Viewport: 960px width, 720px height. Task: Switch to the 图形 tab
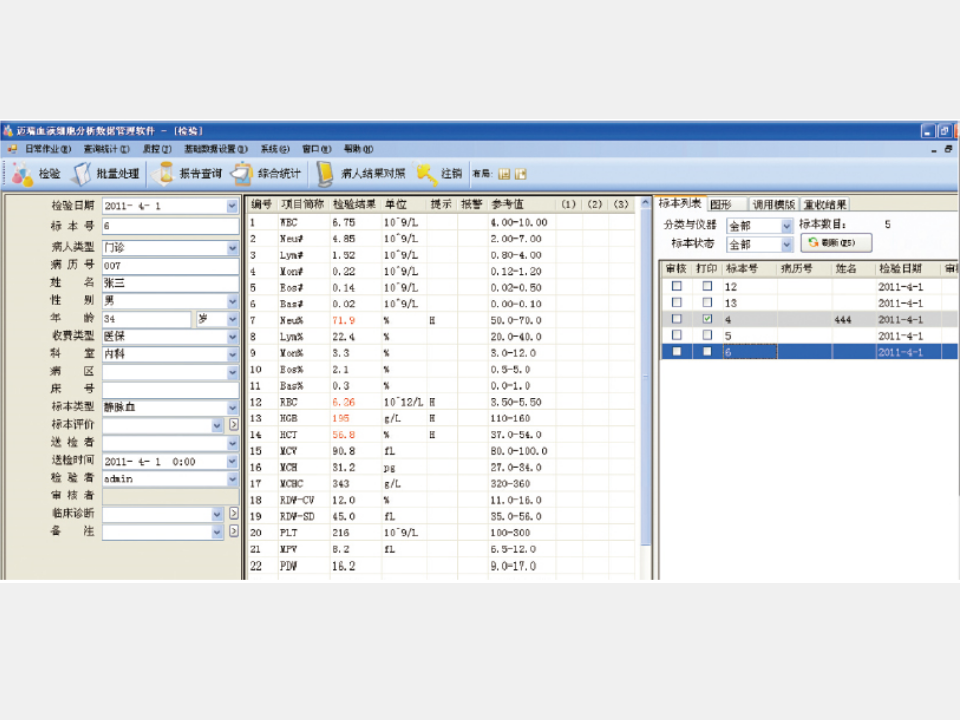(x=722, y=204)
